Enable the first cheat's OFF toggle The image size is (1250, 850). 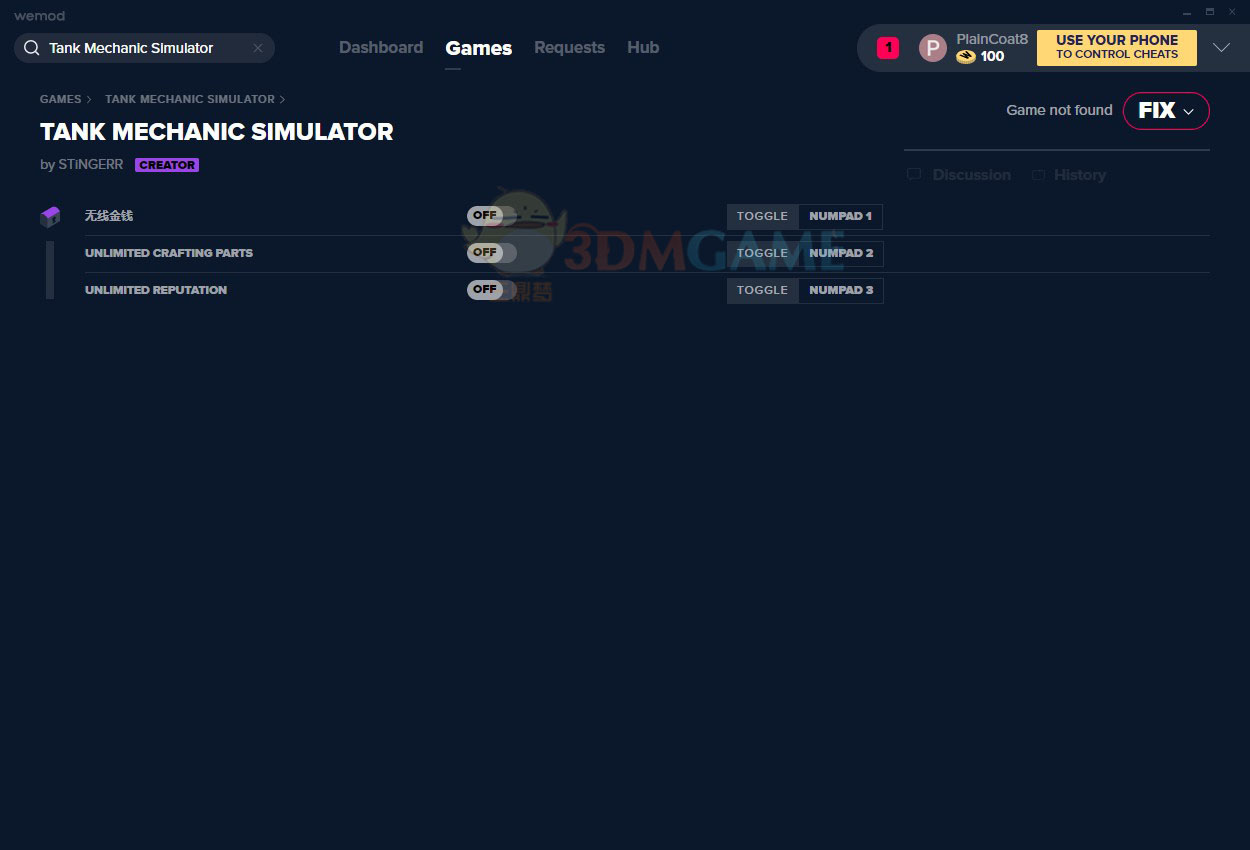(x=491, y=216)
